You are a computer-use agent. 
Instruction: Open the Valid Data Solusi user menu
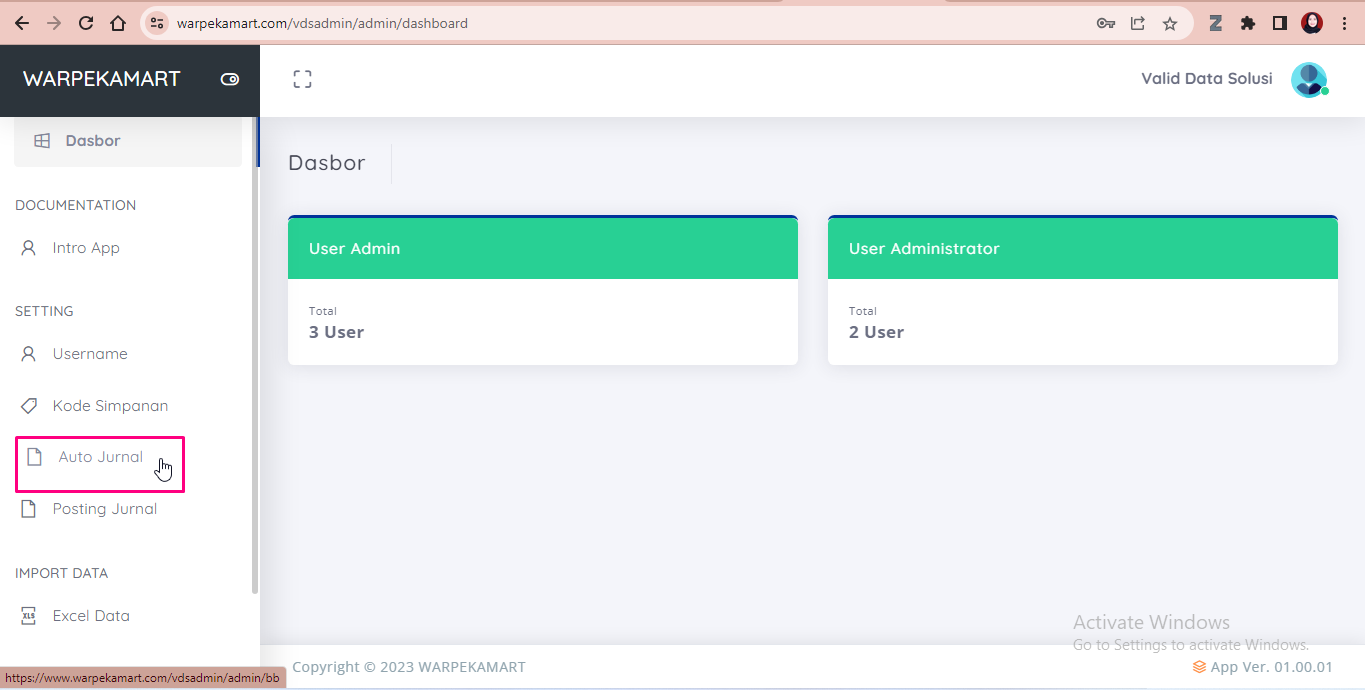point(1207,79)
